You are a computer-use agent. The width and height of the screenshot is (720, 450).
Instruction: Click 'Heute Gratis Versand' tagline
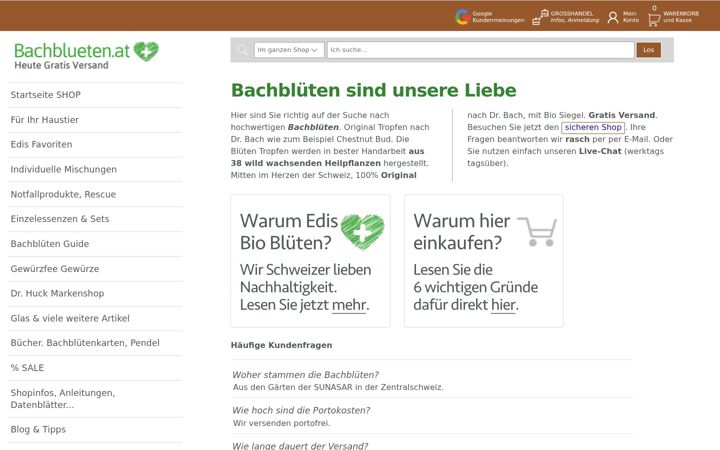61,65
